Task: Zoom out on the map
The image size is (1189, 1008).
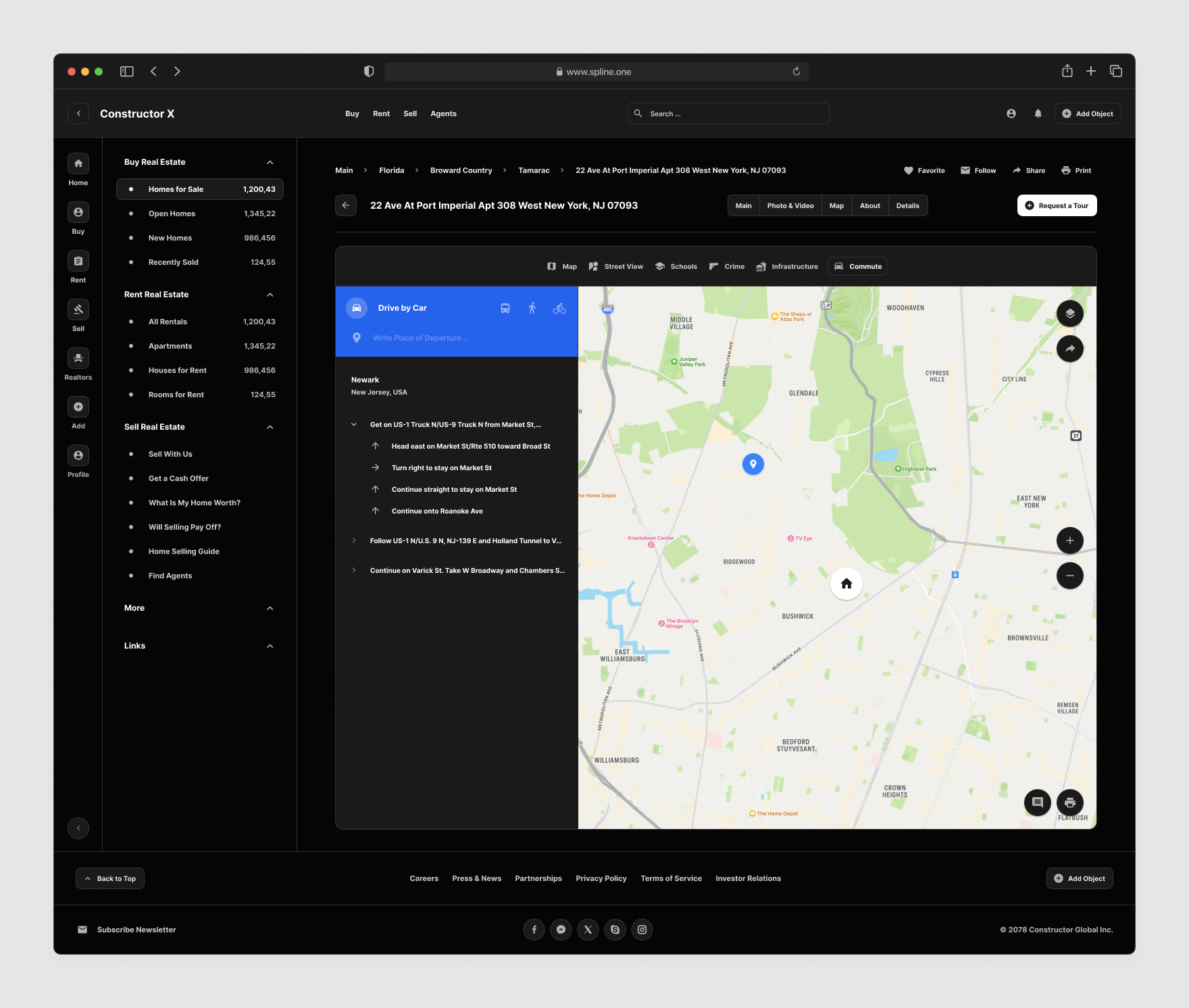Action: pos(1070,576)
